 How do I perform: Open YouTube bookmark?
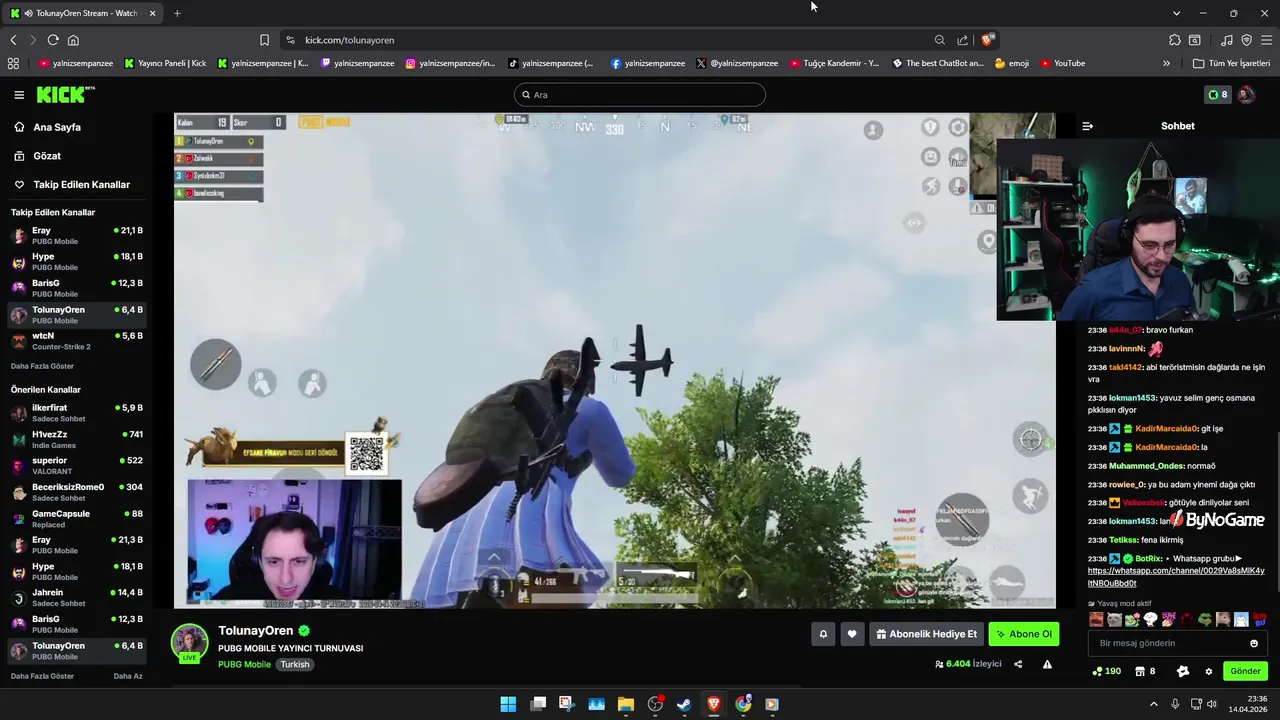tap(1062, 63)
